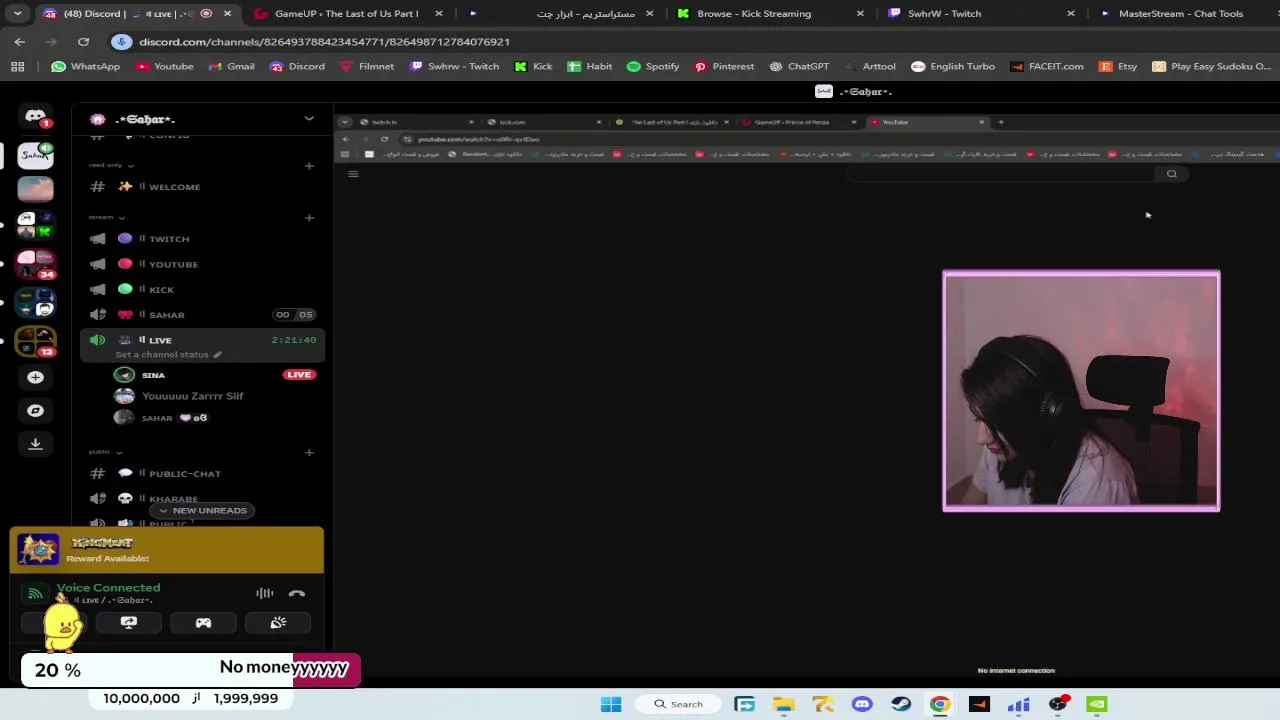This screenshot has height=720, width=1280.
Task: Reload the Discord page in browser
Action: 84,42
